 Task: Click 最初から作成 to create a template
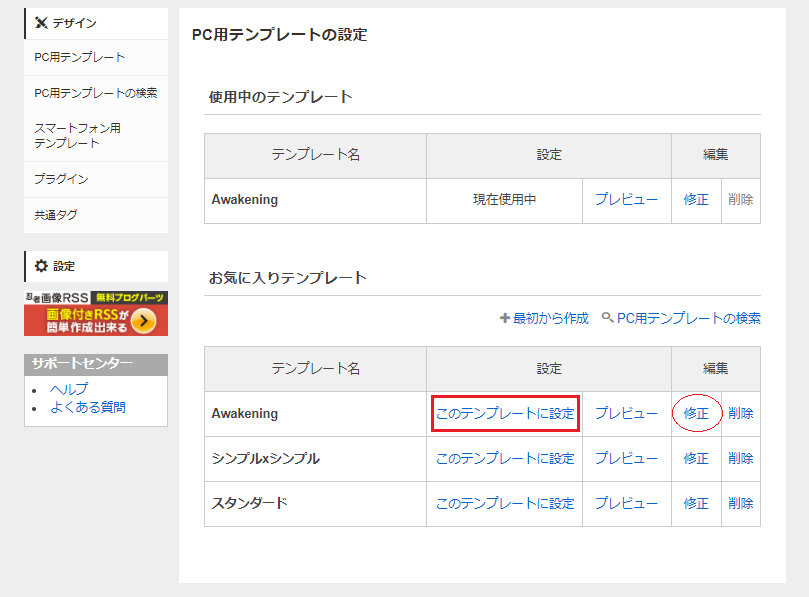(551, 319)
